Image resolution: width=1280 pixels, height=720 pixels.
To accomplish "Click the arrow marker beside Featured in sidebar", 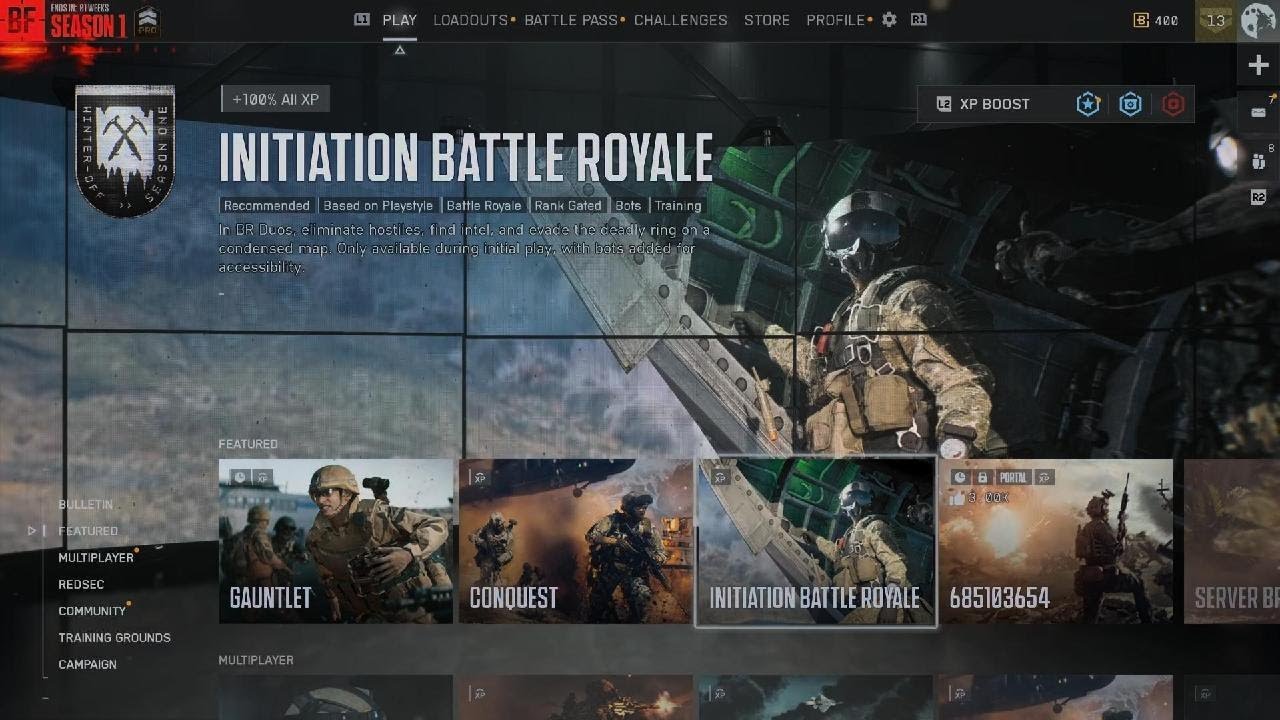I will coord(32,531).
